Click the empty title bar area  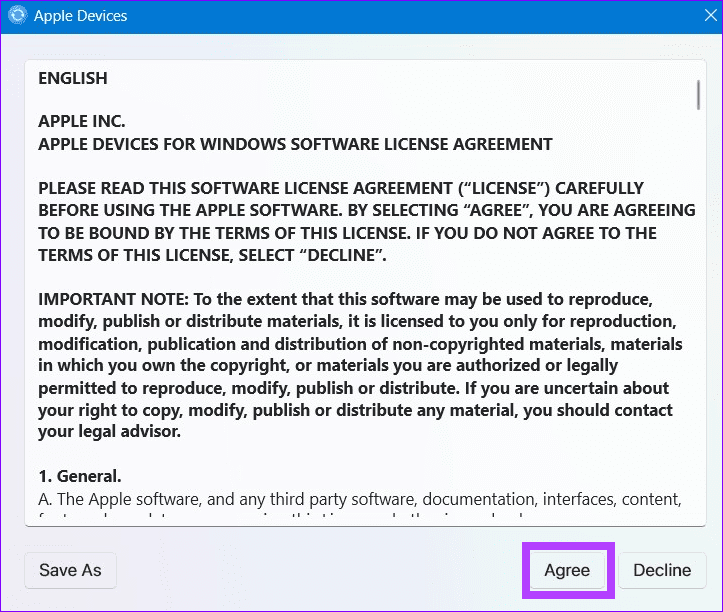(x=400, y=16)
